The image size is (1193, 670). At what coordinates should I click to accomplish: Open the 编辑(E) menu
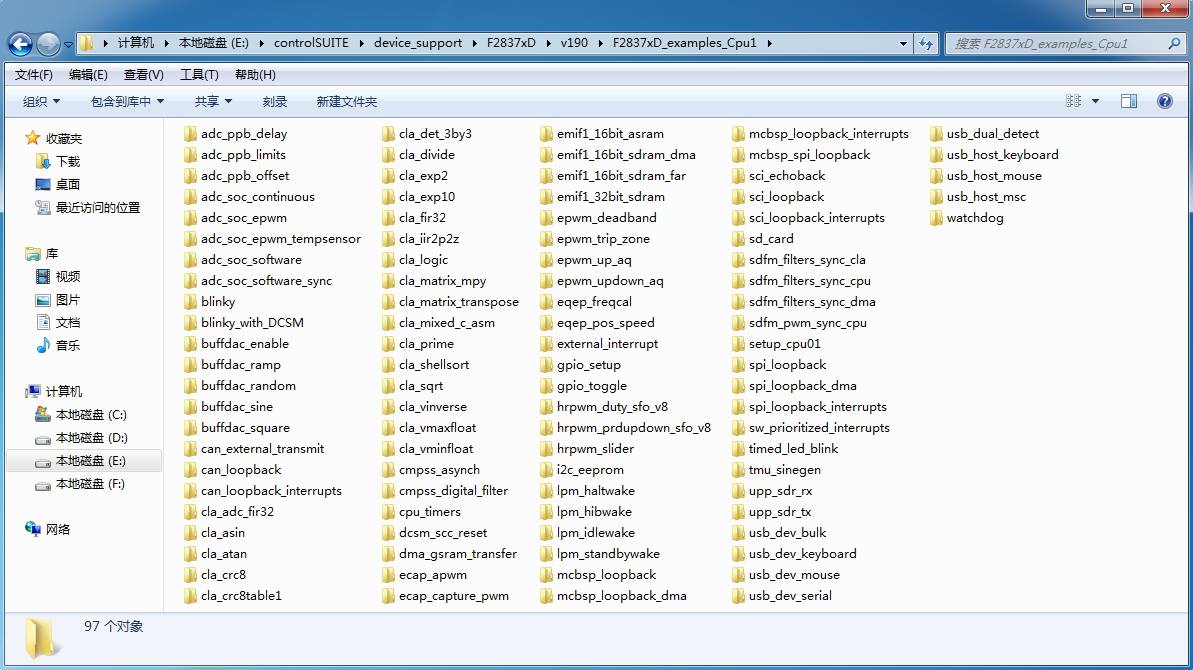click(x=88, y=75)
